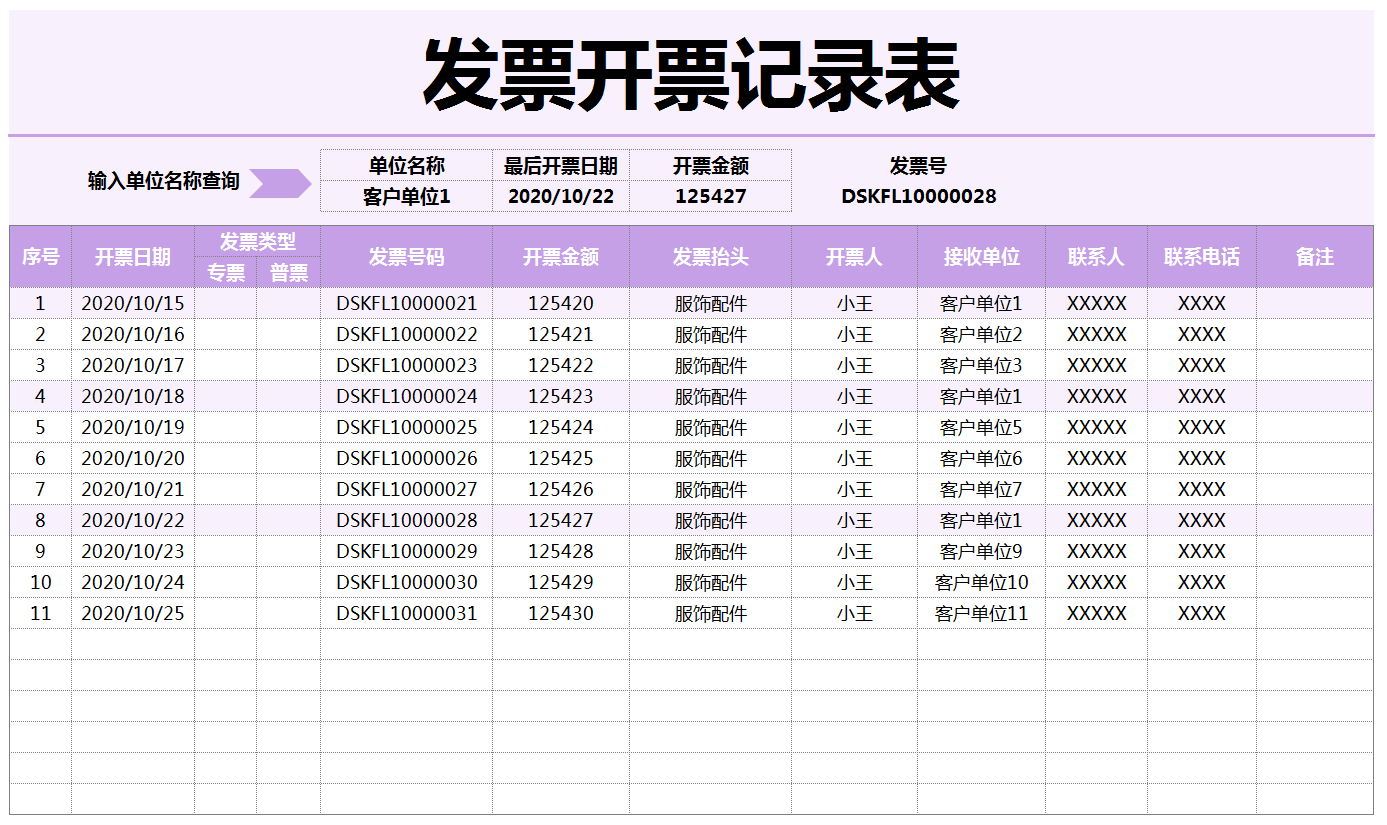This screenshot has height=825, width=1387.
Task: Select the 备注 cell in row DSKFL10000026
Action: (x=1315, y=458)
